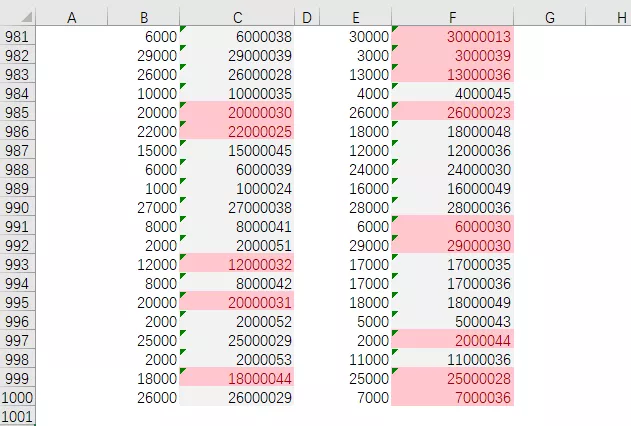The width and height of the screenshot is (631, 426).
Task: Click cell containing 26000029
Action: (237, 397)
